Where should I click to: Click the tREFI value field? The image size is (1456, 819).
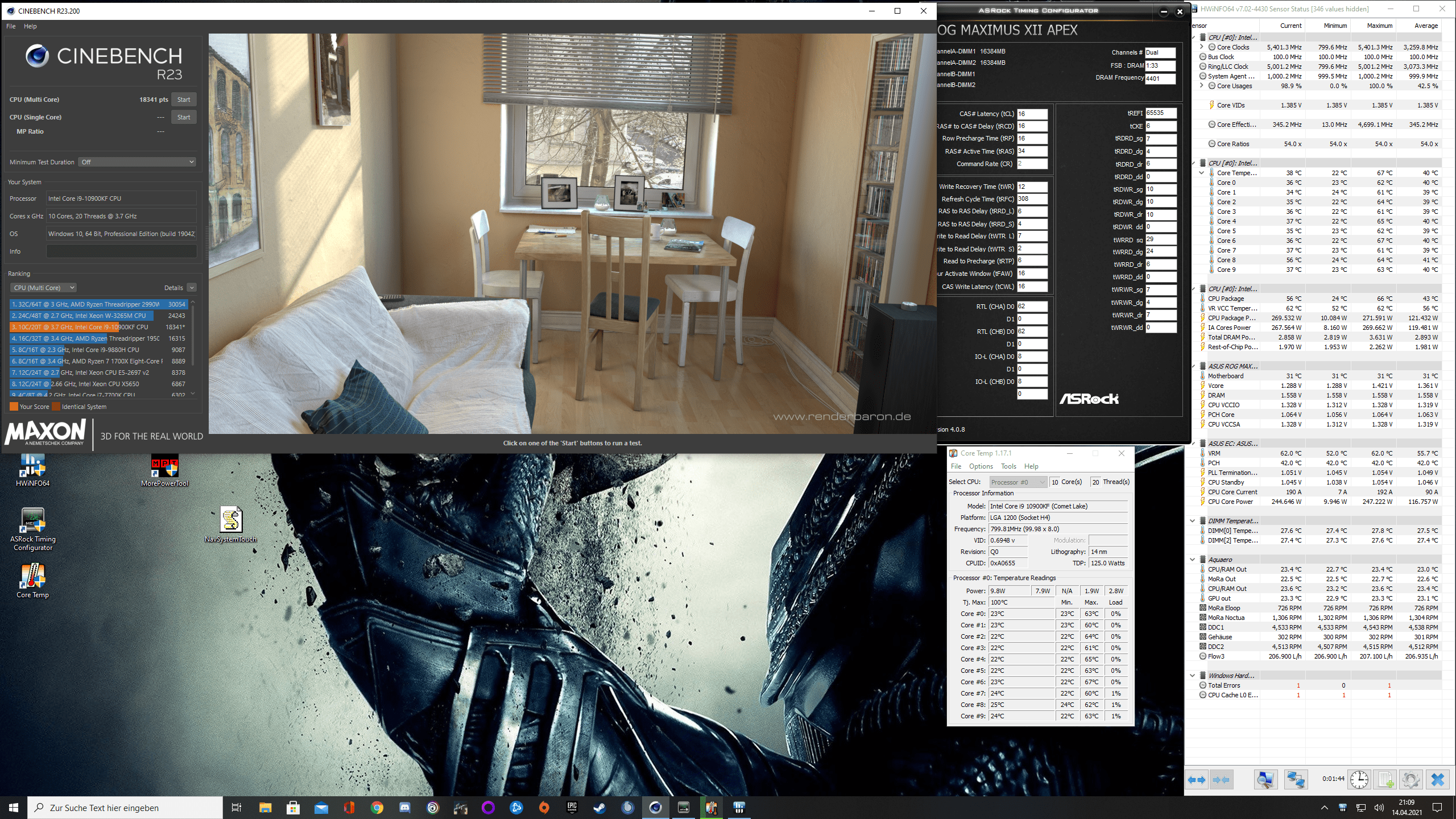[x=1160, y=113]
